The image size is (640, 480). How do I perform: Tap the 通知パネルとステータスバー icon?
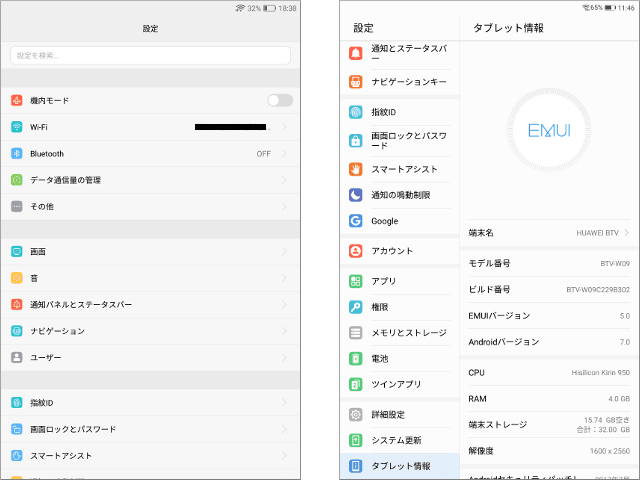[x=17, y=304]
